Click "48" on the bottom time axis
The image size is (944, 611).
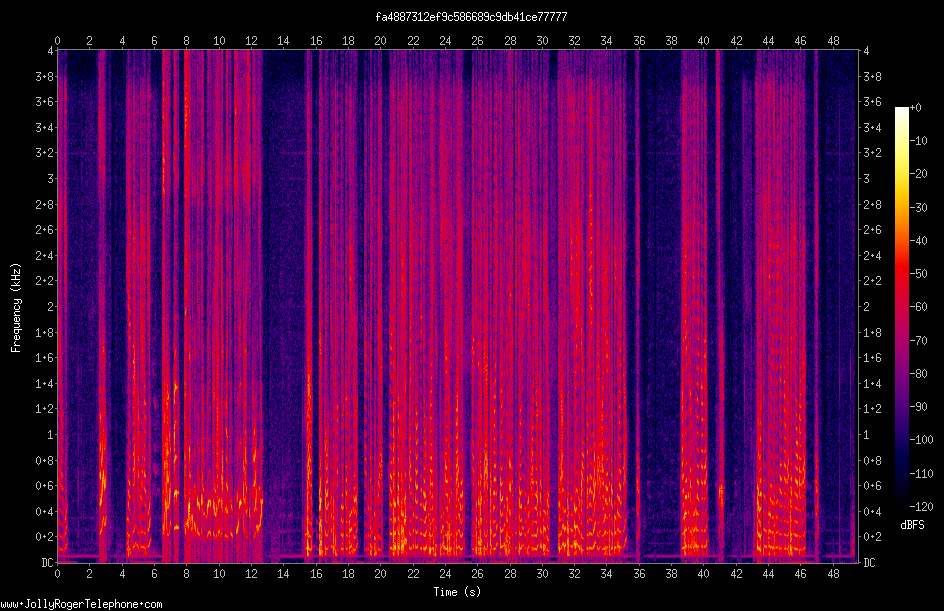click(833, 574)
